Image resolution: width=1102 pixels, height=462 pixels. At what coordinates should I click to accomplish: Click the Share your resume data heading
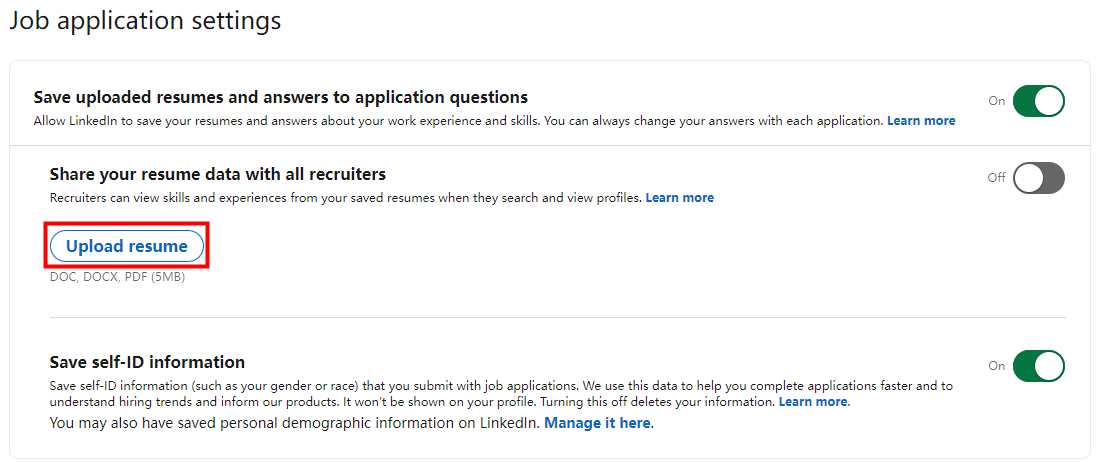point(218,173)
